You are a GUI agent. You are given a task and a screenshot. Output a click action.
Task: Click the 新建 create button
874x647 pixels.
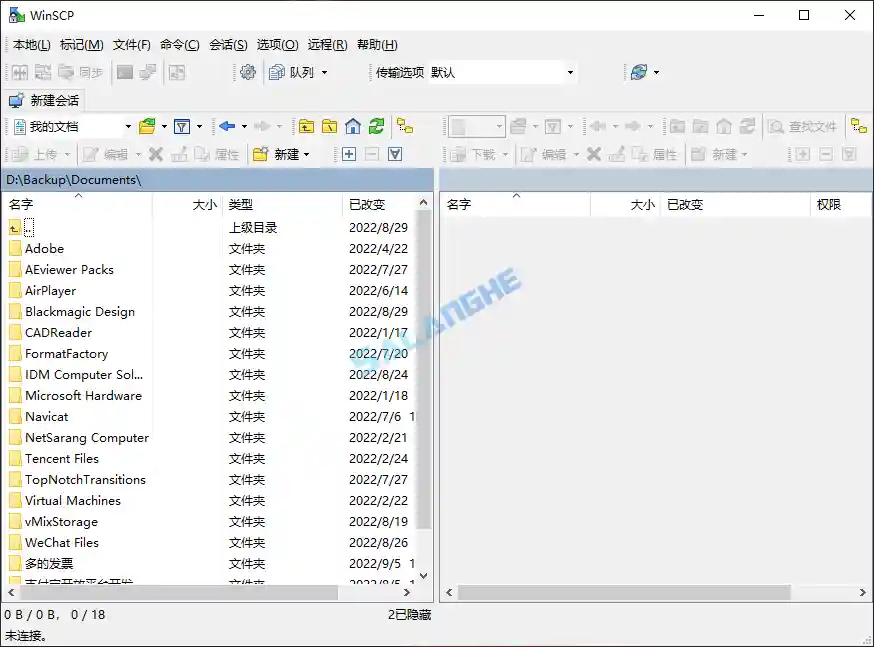coord(282,153)
